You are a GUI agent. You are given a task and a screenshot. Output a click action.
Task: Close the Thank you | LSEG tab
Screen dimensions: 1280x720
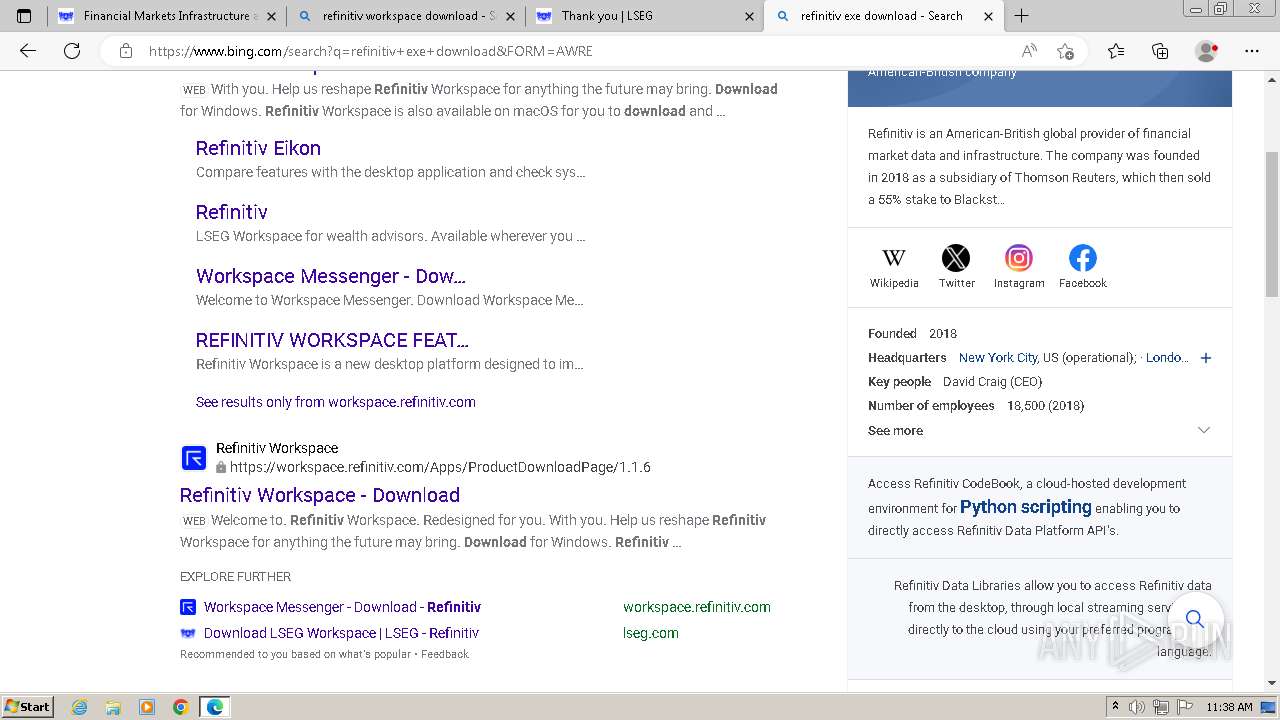pyautogui.click(x=750, y=16)
